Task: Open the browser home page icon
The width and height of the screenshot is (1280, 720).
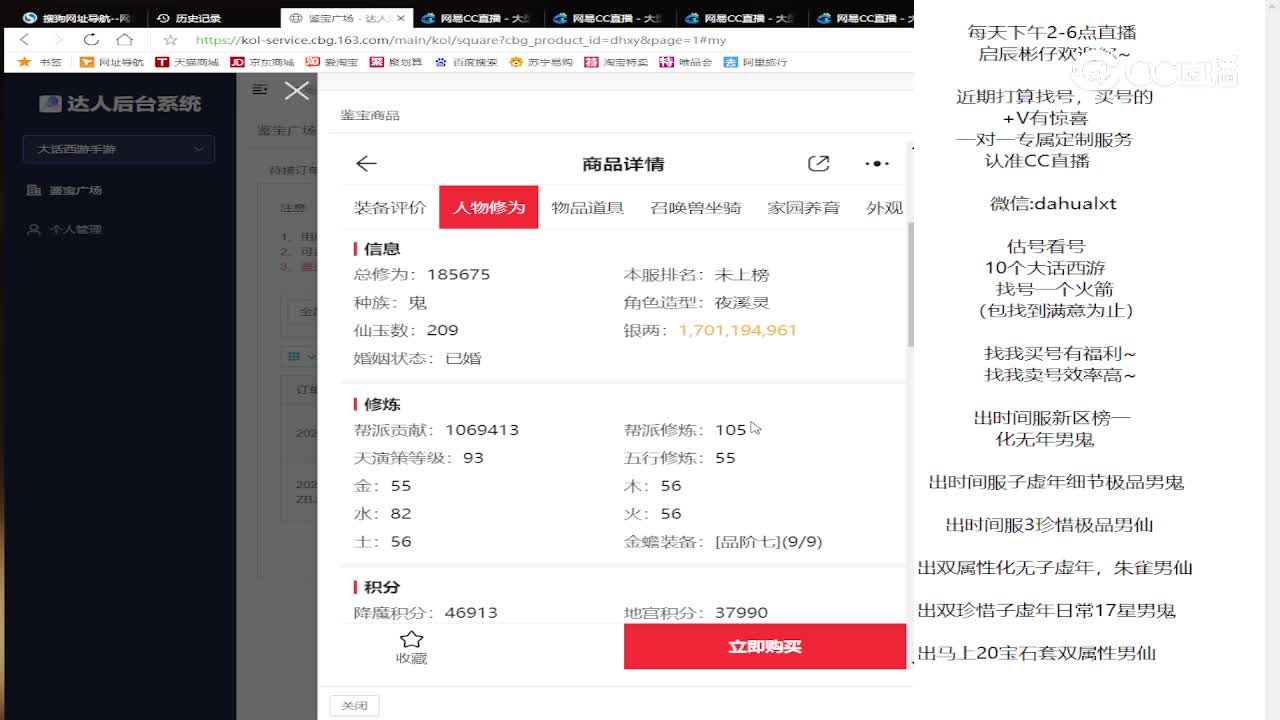Action: point(124,40)
